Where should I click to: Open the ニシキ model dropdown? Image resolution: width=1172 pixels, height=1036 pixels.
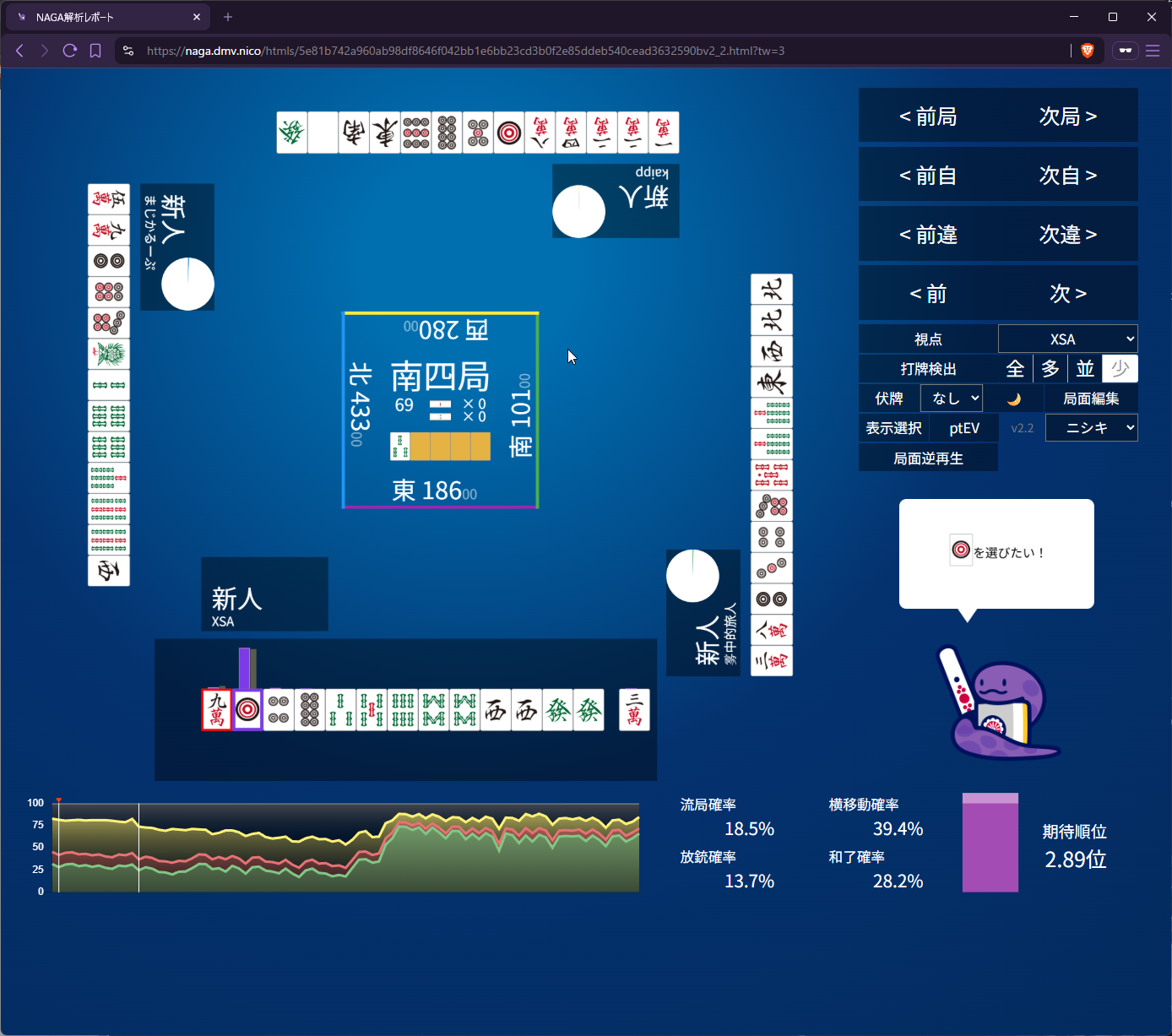pyautogui.click(x=1091, y=428)
